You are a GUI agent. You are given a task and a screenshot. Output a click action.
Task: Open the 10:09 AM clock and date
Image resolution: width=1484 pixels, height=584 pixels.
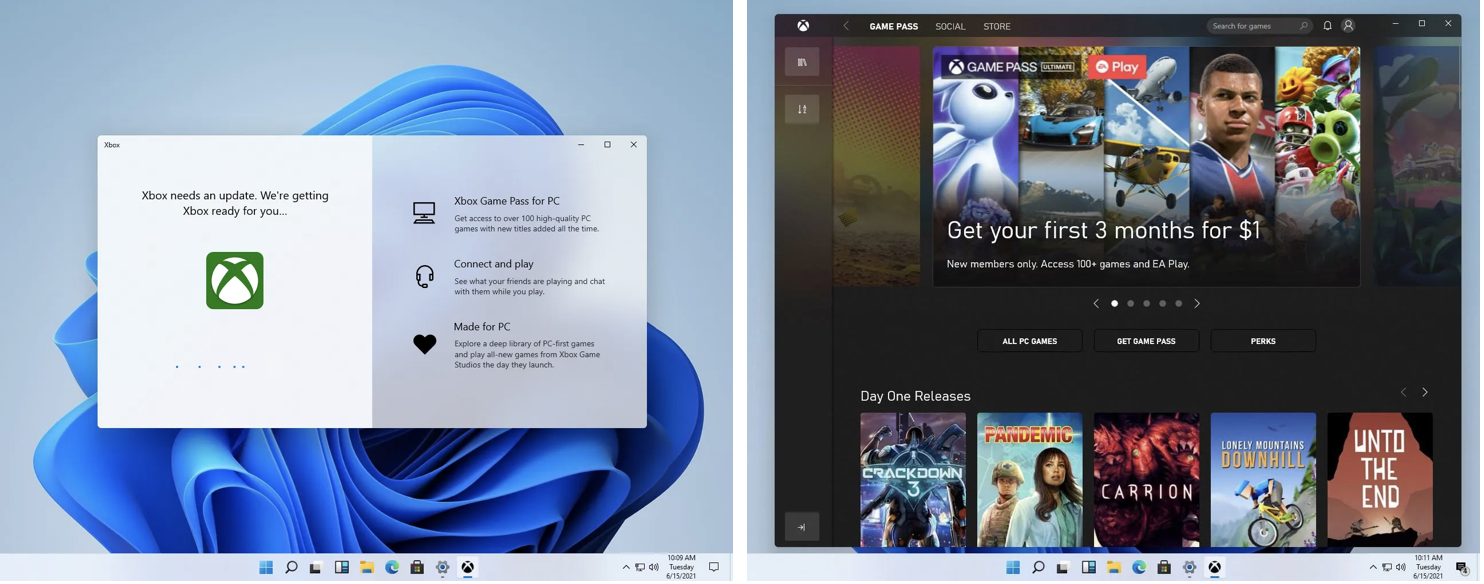pos(683,569)
